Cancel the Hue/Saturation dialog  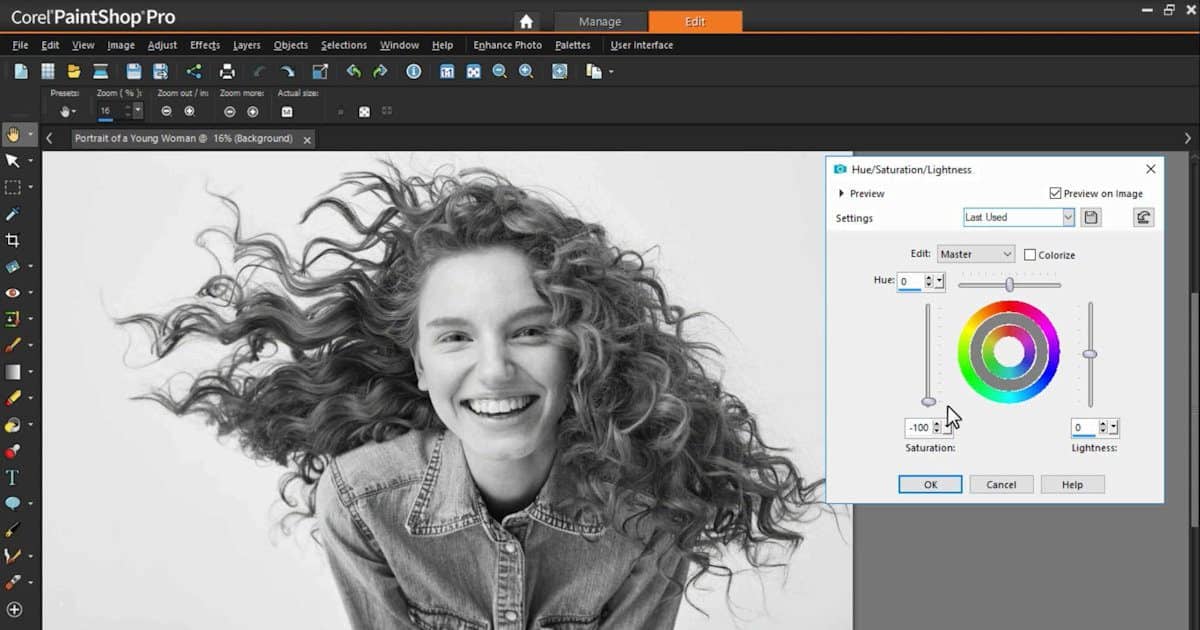click(1001, 484)
